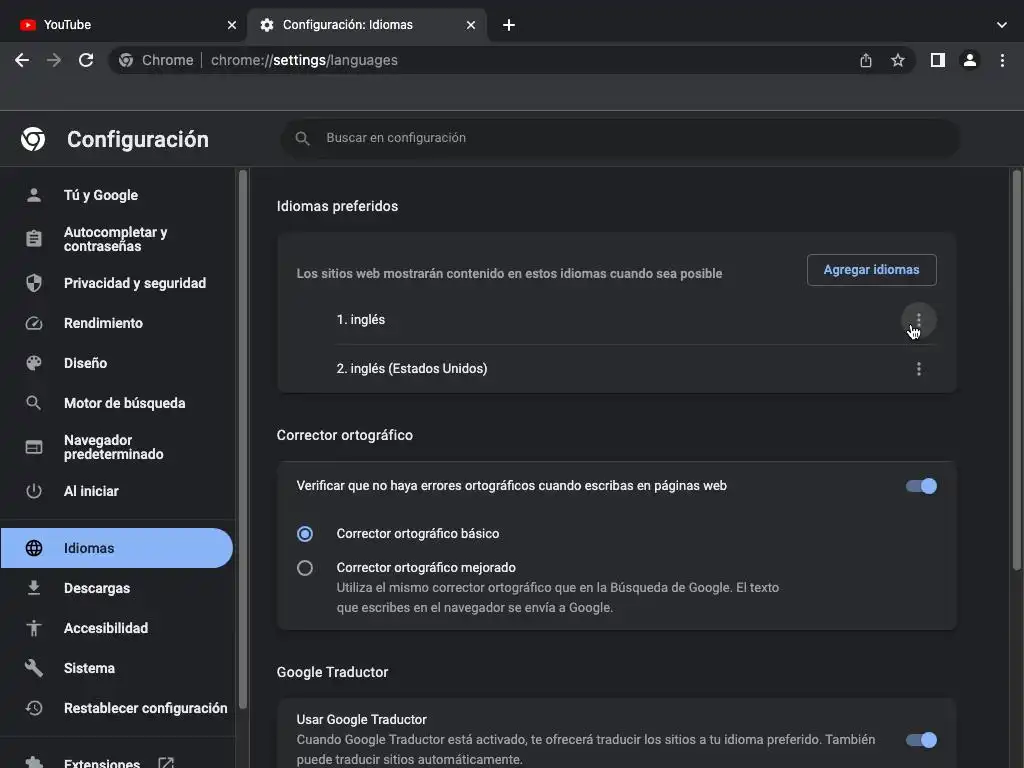Image resolution: width=1024 pixels, height=768 pixels.
Task: Open a new tab with plus icon
Action: point(509,25)
